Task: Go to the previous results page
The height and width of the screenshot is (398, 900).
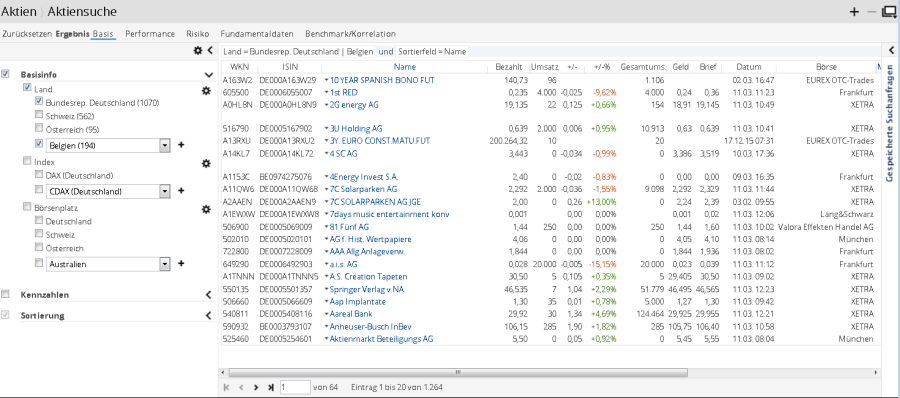Action: click(x=241, y=388)
